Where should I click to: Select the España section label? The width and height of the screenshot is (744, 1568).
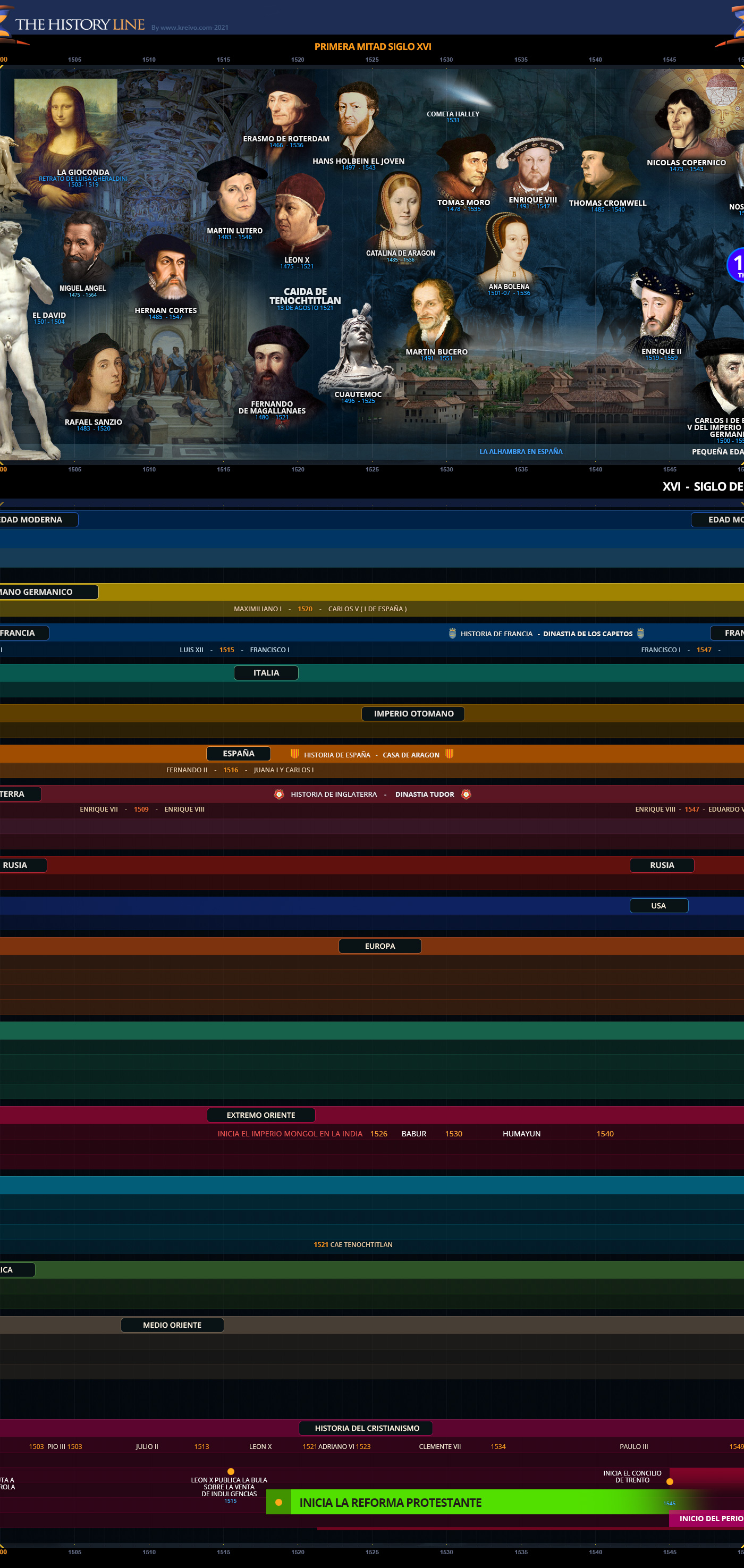click(x=239, y=754)
